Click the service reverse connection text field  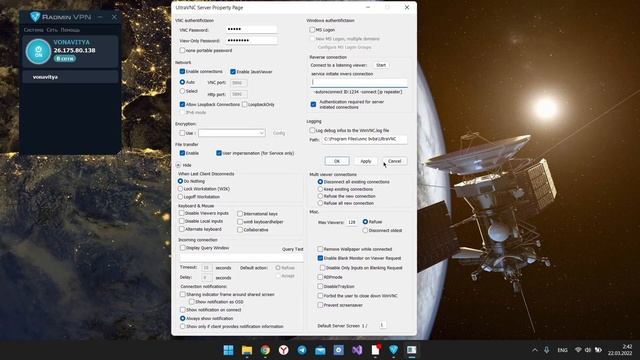[x=359, y=82]
